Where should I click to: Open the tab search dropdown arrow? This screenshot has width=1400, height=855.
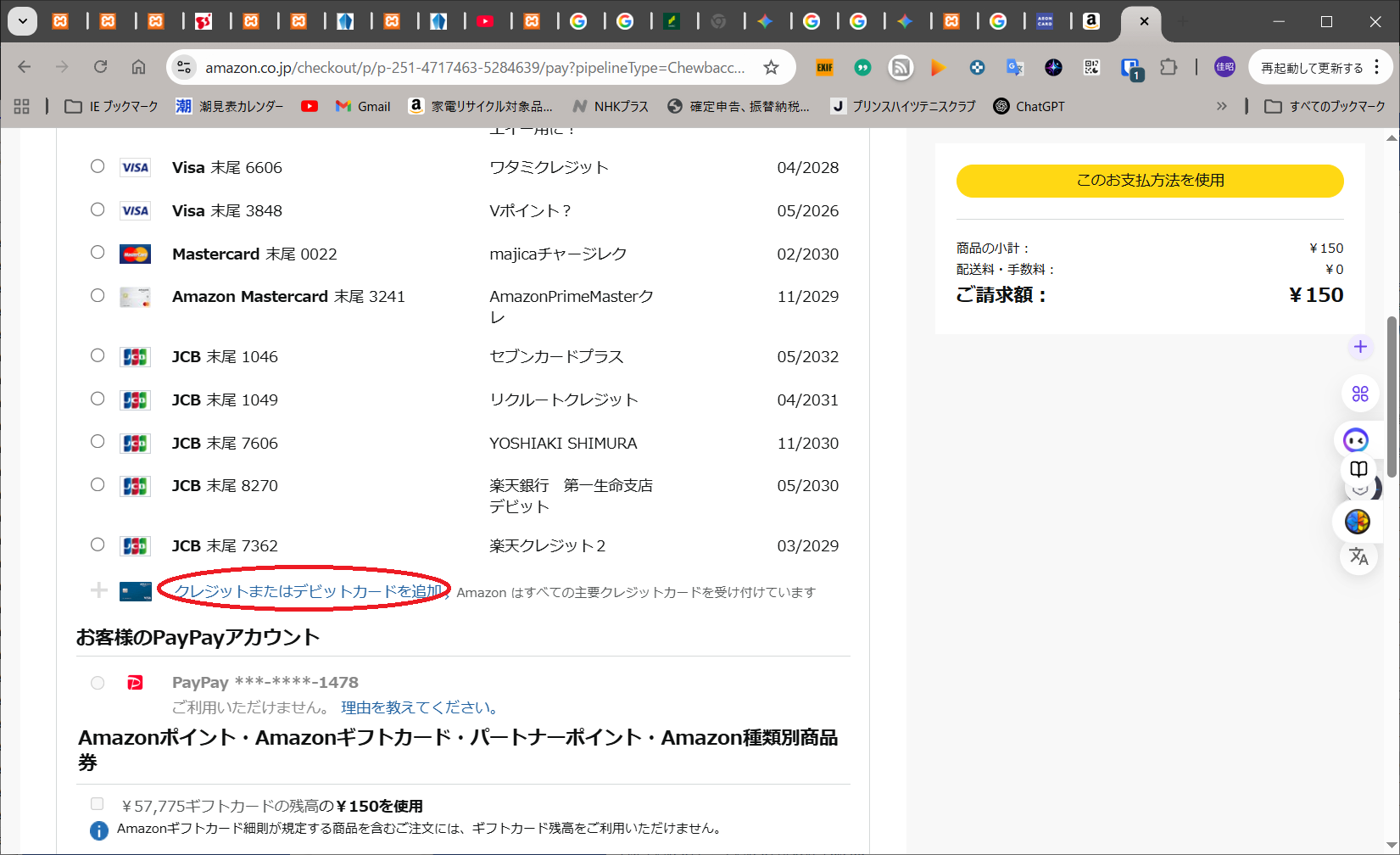[23, 21]
